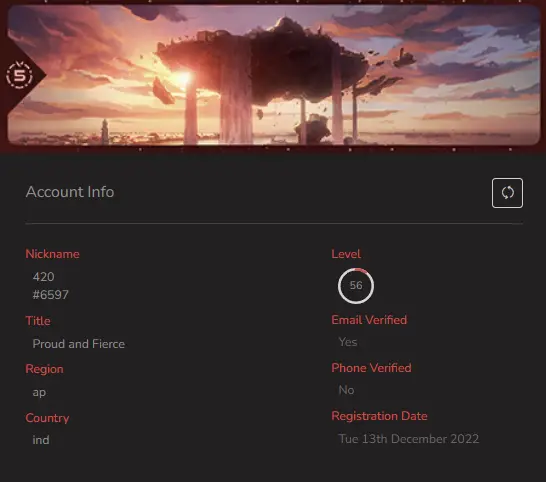This screenshot has width=546, height=482.
Task: Open the floating island banner image
Action: coord(274,75)
